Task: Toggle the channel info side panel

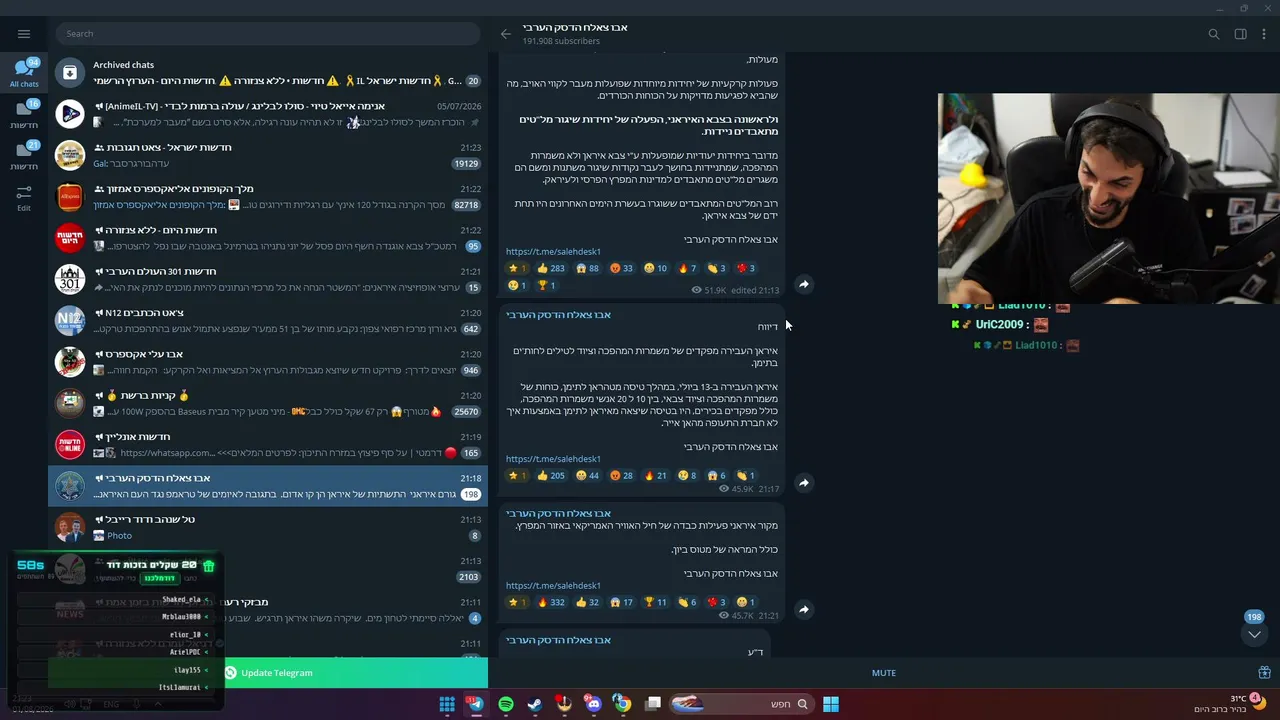Action: point(1240,34)
